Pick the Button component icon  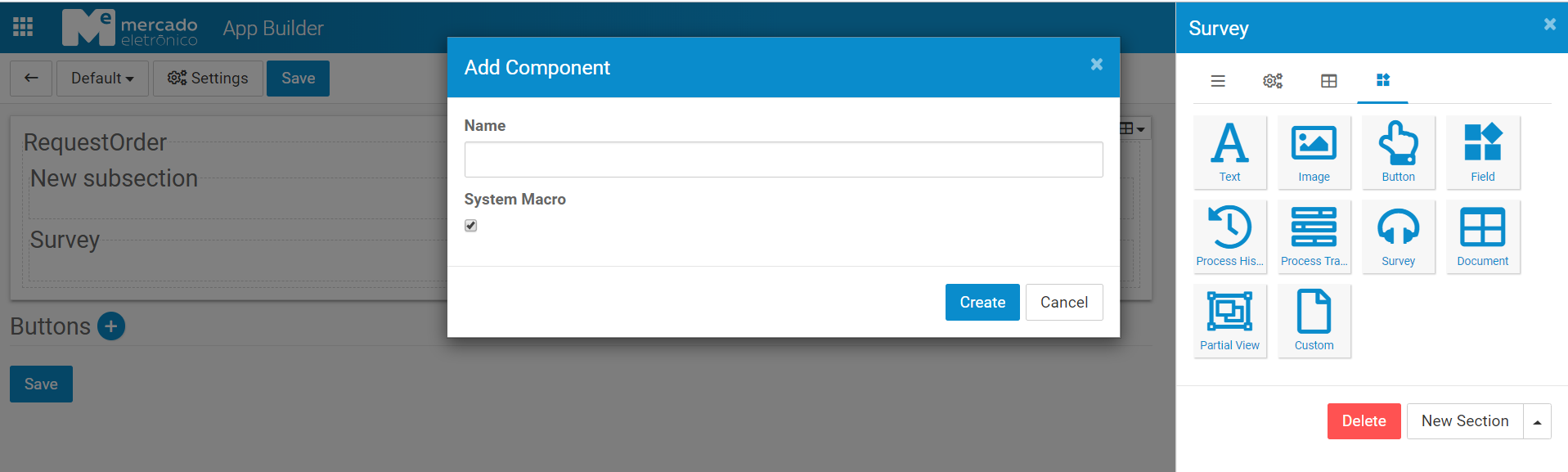pos(1398,152)
